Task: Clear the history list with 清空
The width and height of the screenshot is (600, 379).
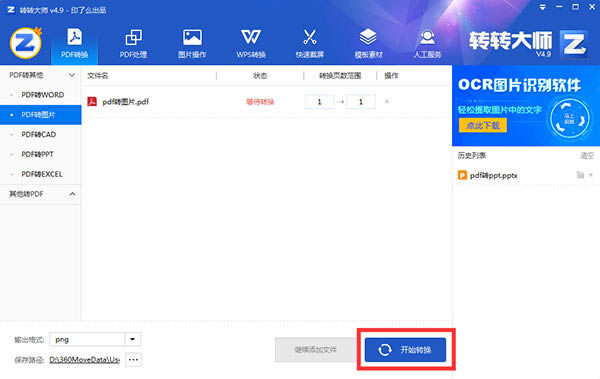Action: point(587,156)
